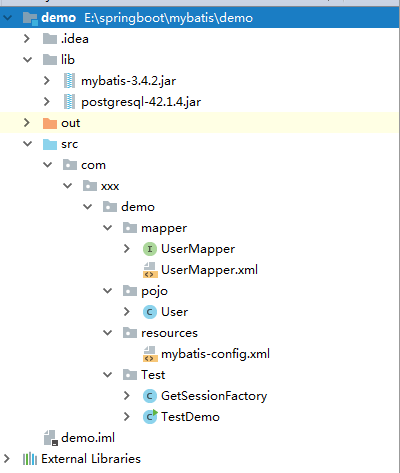
Task: Click the GetSessionFactory class icon
Action: tap(150, 396)
